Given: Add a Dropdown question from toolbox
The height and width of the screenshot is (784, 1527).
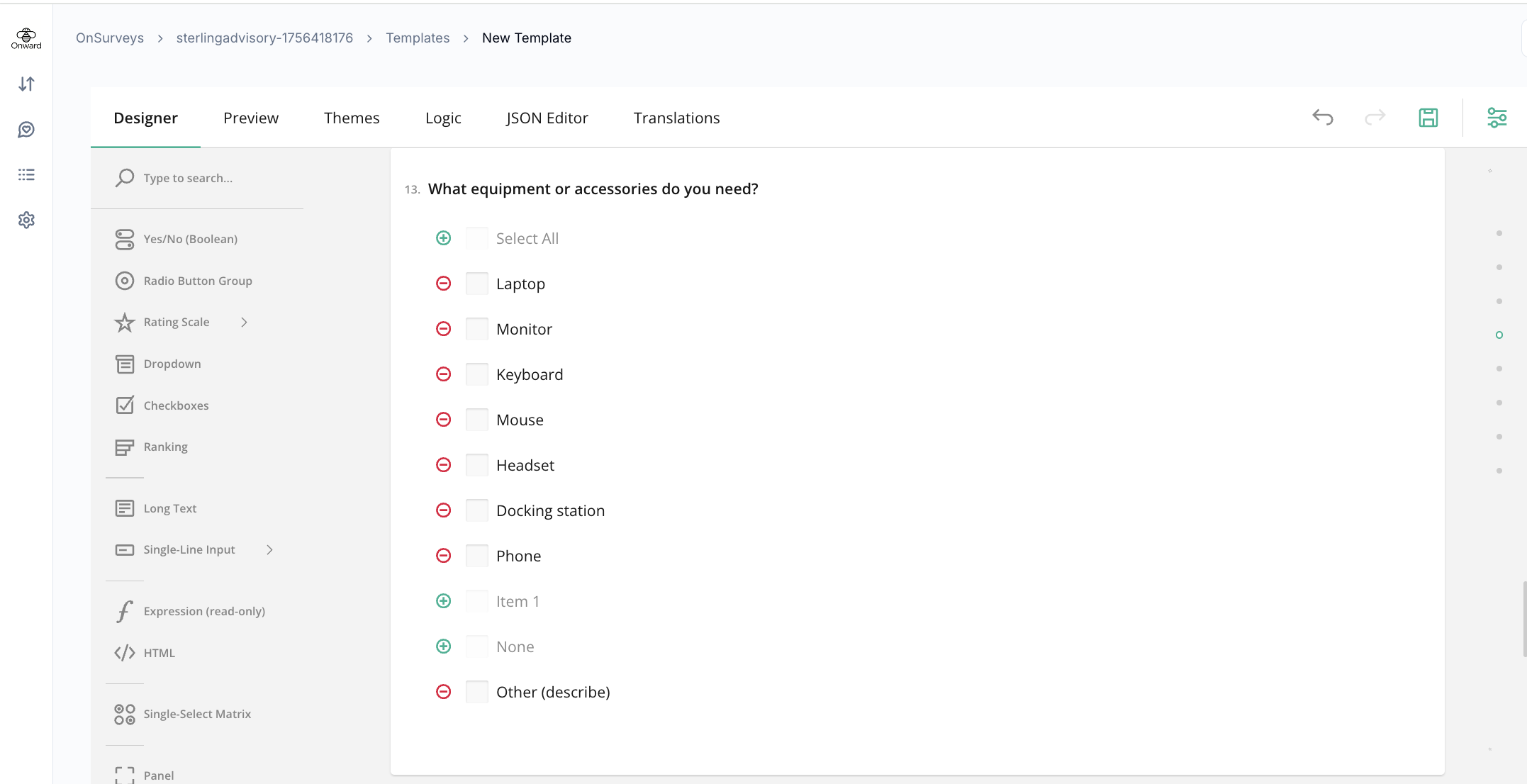Looking at the screenshot, I should 172,364.
